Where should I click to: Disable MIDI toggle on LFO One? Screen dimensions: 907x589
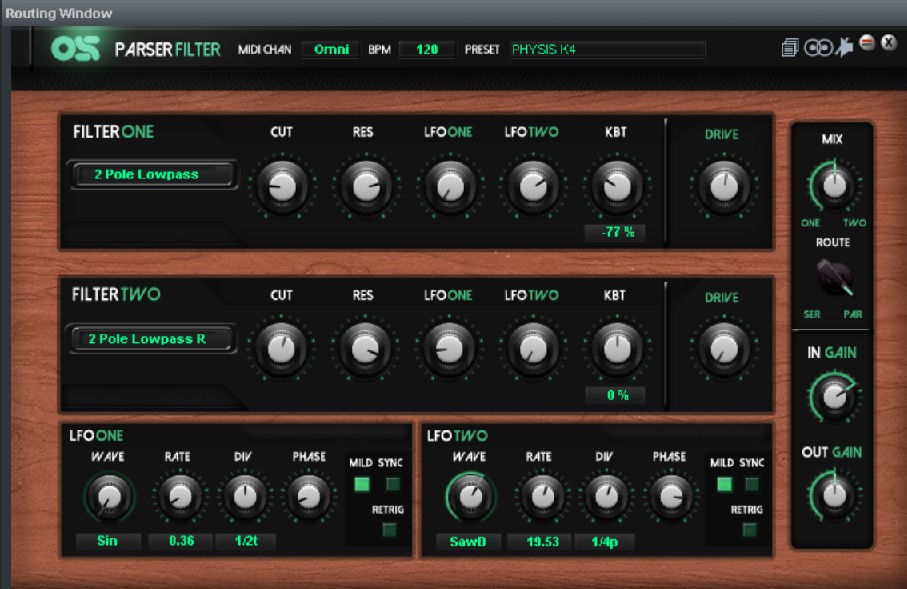[361, 484]
